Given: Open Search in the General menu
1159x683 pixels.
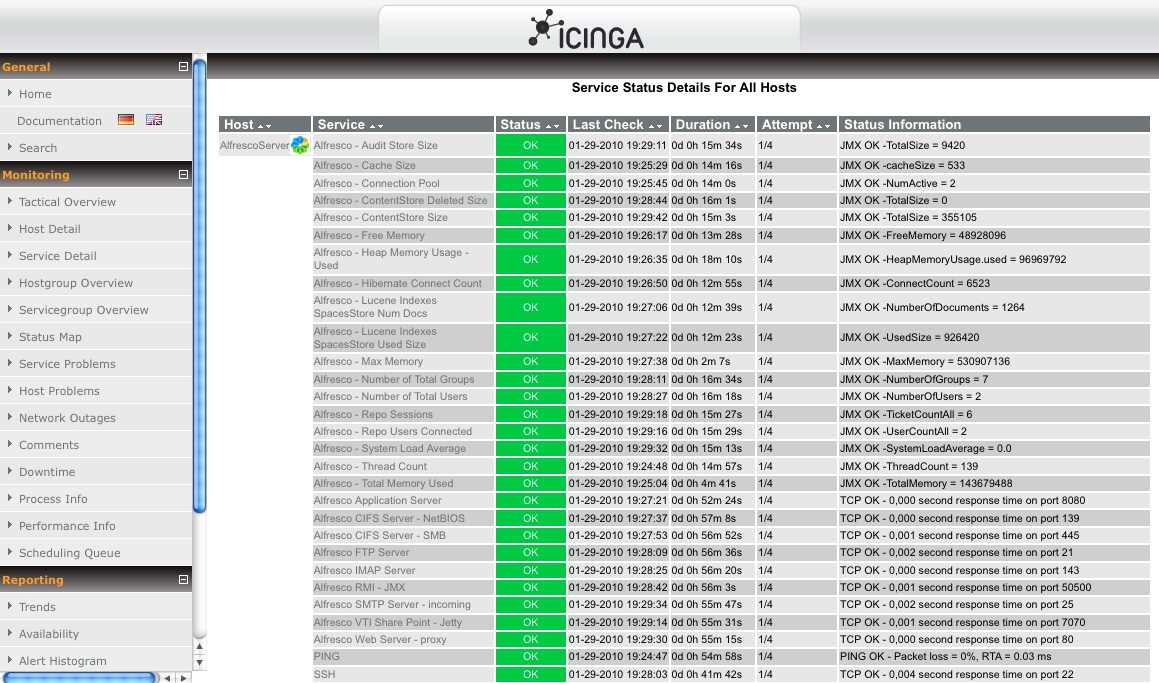Looking at the screenshot, I should tap(38, 148).
